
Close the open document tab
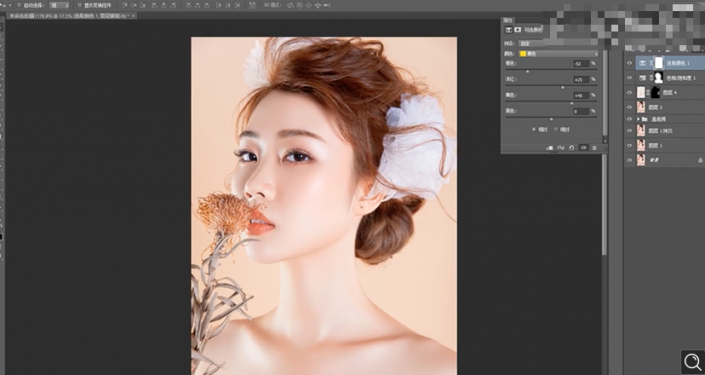tap(134, 16)
